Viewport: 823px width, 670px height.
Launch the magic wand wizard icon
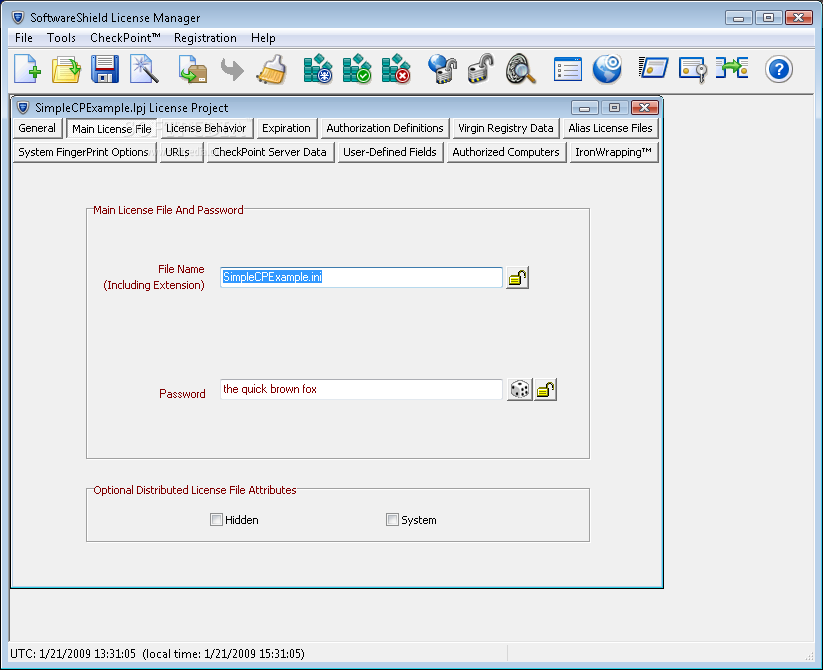(144, 69)
